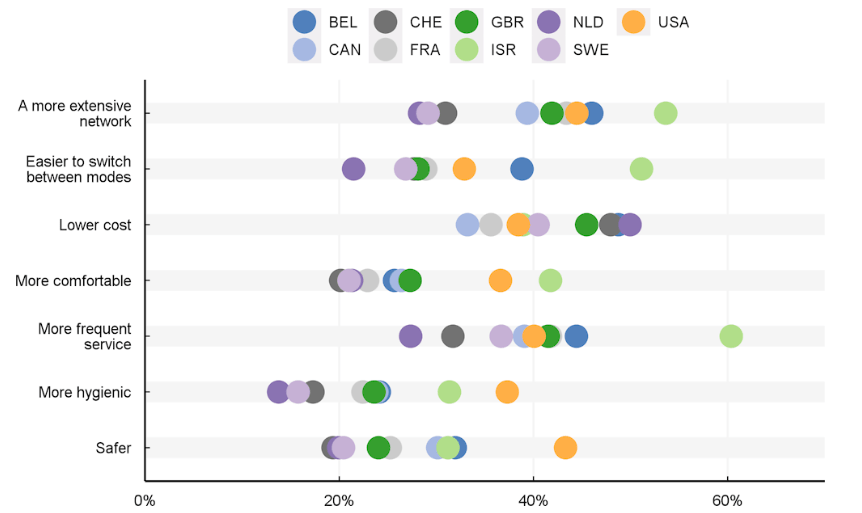Toggle the GBR green legend marker

tap(465, 22)
